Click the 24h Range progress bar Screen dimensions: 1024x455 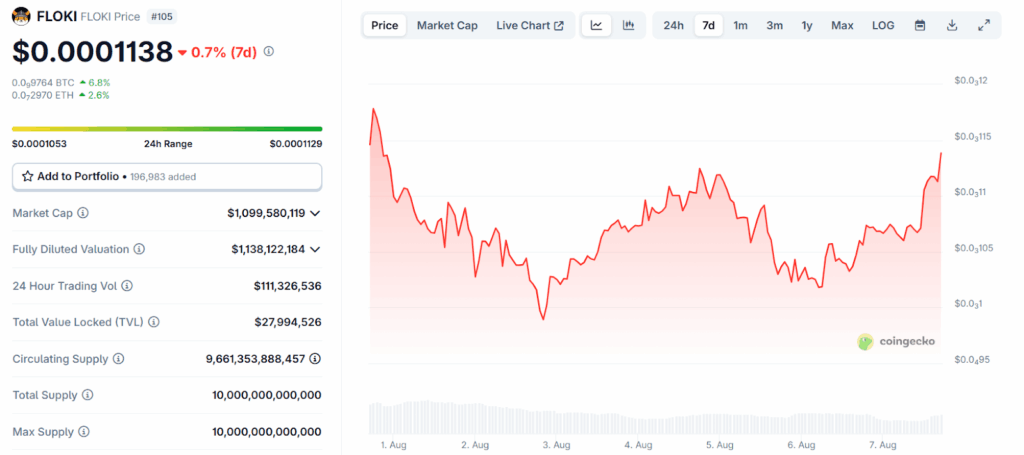tap(167, 129)
